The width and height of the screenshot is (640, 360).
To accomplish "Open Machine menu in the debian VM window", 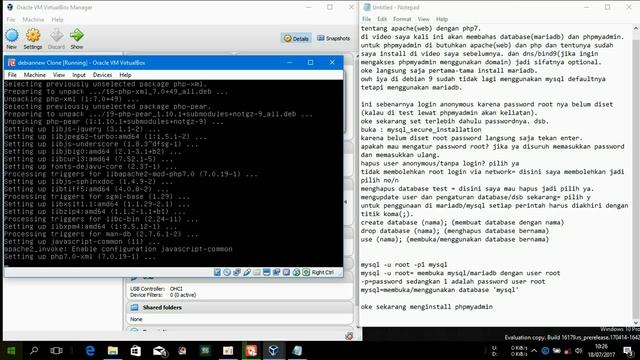I will click(35, 75).
